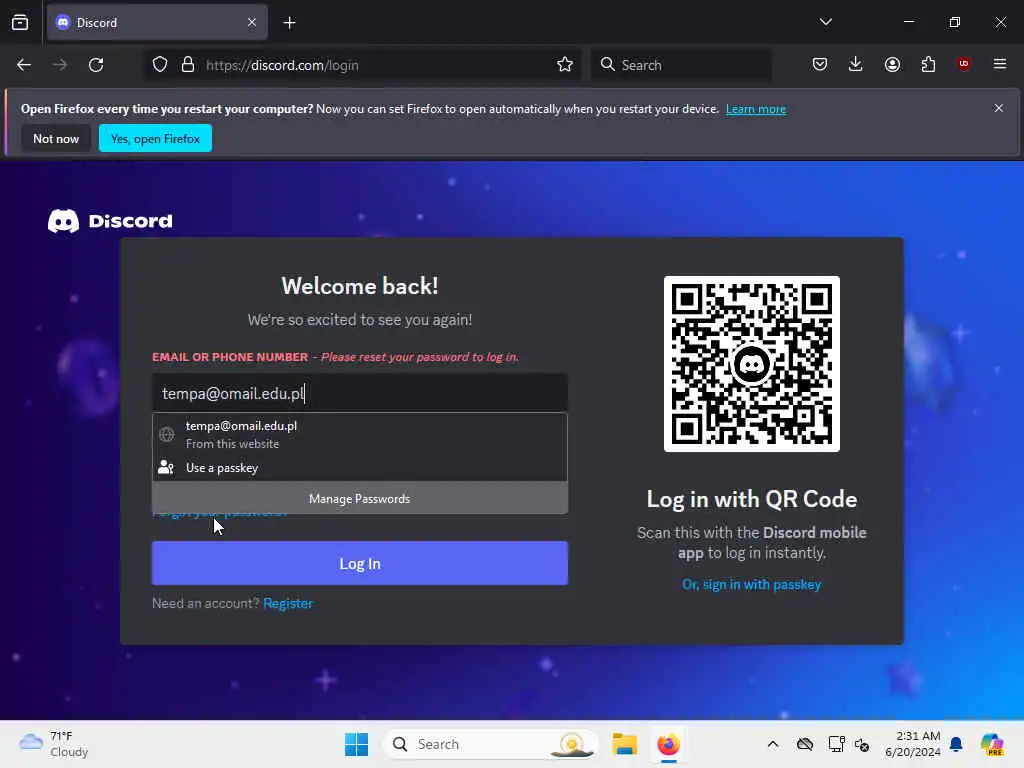Click Or, sign in with passkey
Viewport: 1024px width, 768px height.
coord(751,584)
